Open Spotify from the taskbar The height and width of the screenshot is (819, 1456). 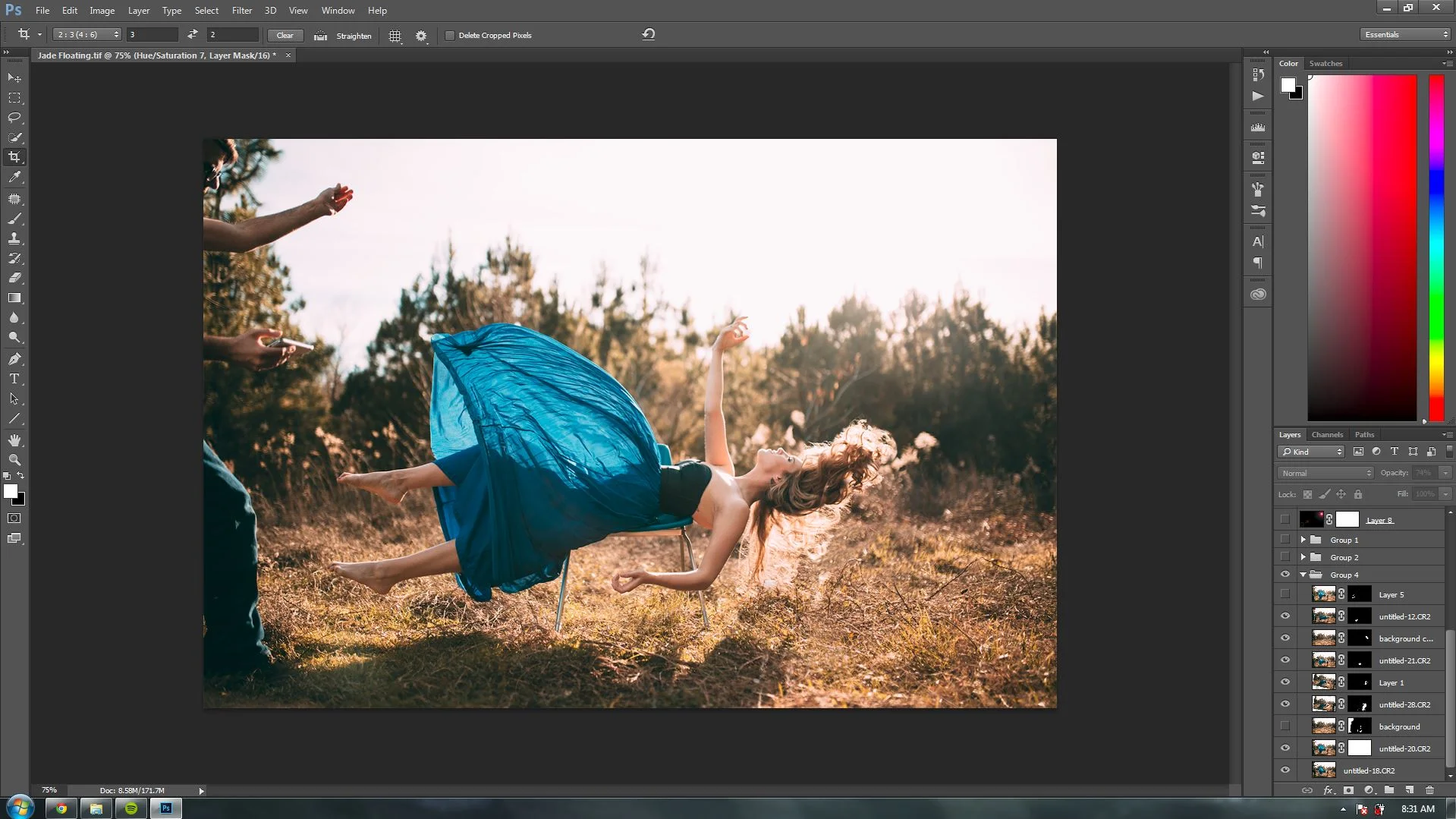(131, 808)
